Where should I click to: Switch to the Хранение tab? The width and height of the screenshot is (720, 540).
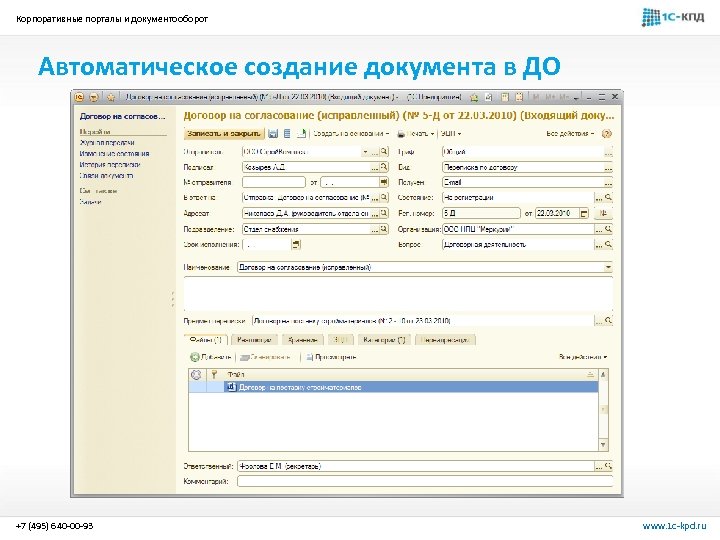(x=303, y=340)
